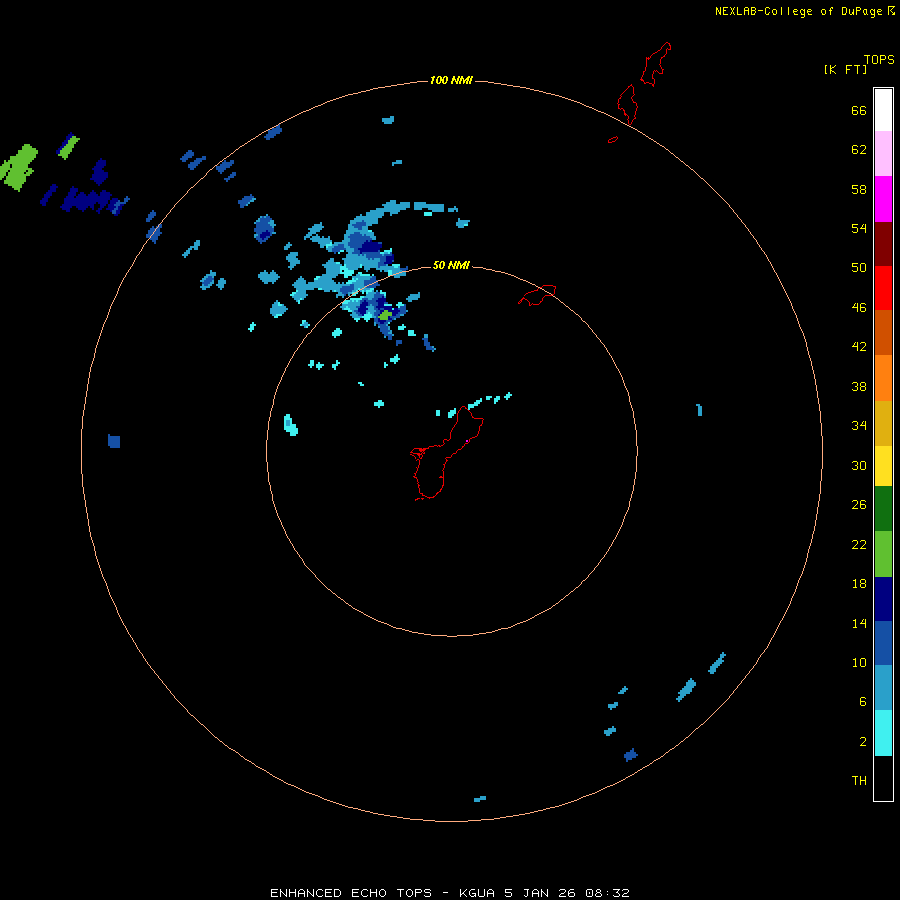Click the 08:32 timestamp
Screen dimensions: 900x900
point(607,893)
